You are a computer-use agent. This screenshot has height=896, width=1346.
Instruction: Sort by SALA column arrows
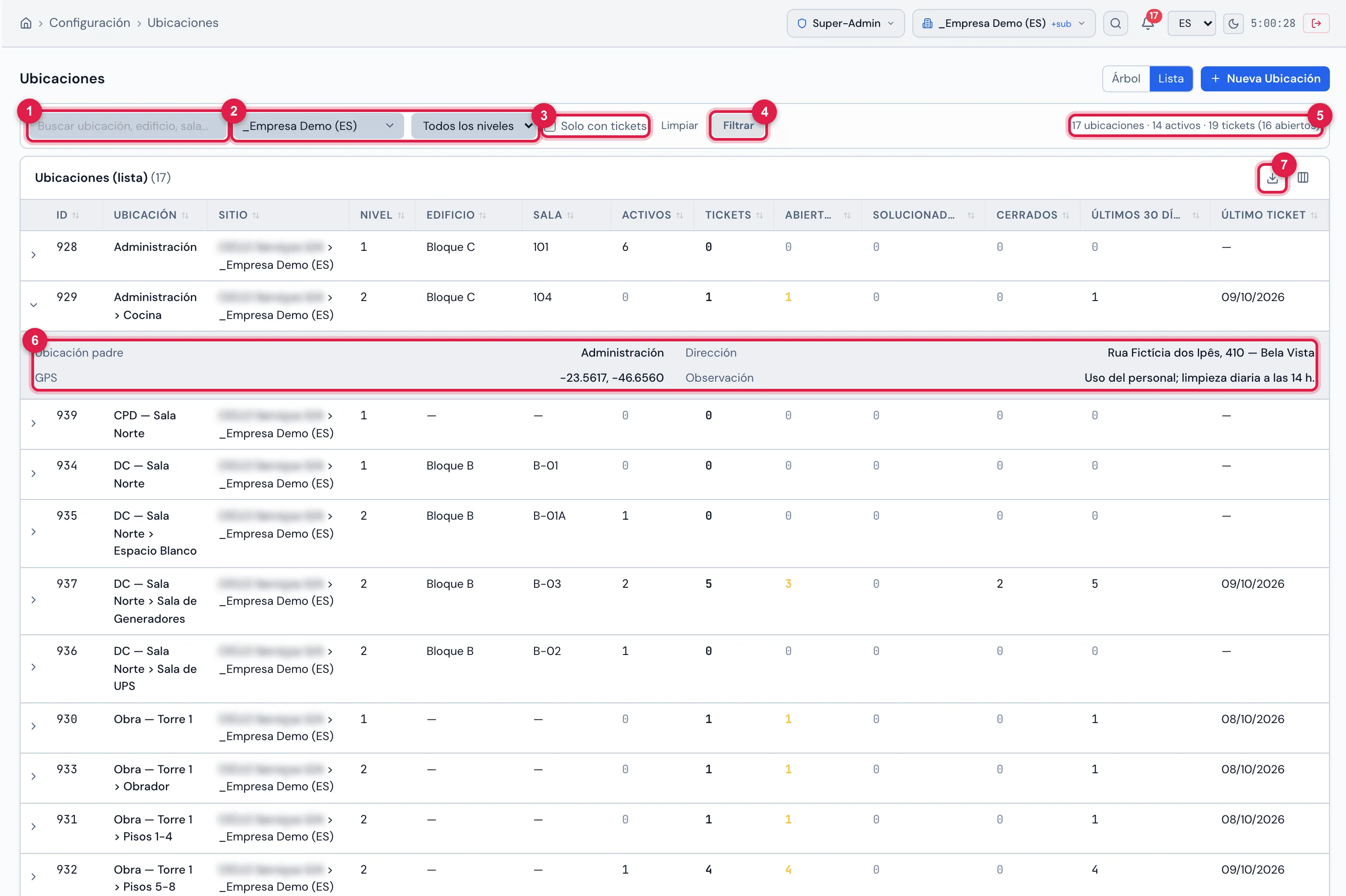570,215
